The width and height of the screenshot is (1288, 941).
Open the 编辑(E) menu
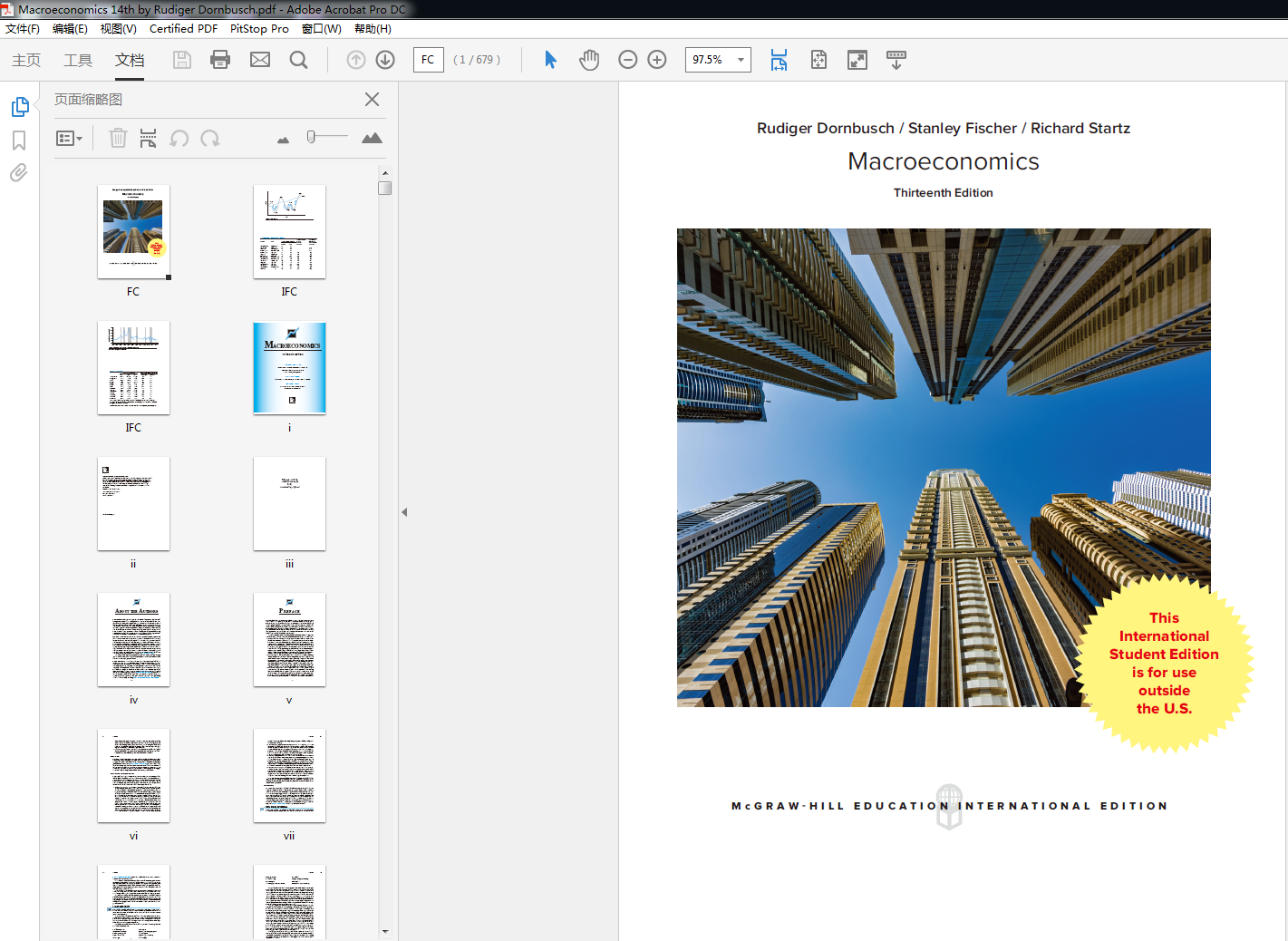click(x=70, y=29)
